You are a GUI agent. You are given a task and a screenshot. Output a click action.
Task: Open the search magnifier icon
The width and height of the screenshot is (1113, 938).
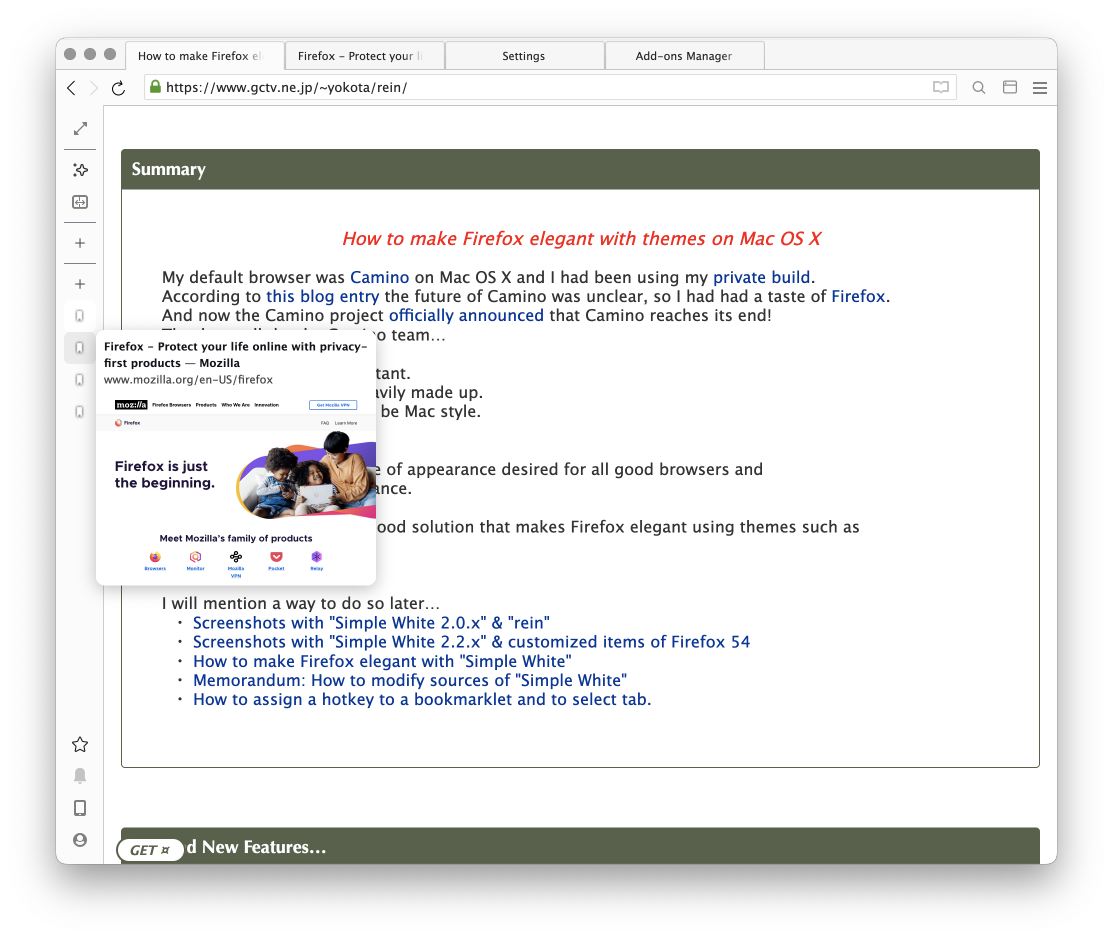point(979,88)
